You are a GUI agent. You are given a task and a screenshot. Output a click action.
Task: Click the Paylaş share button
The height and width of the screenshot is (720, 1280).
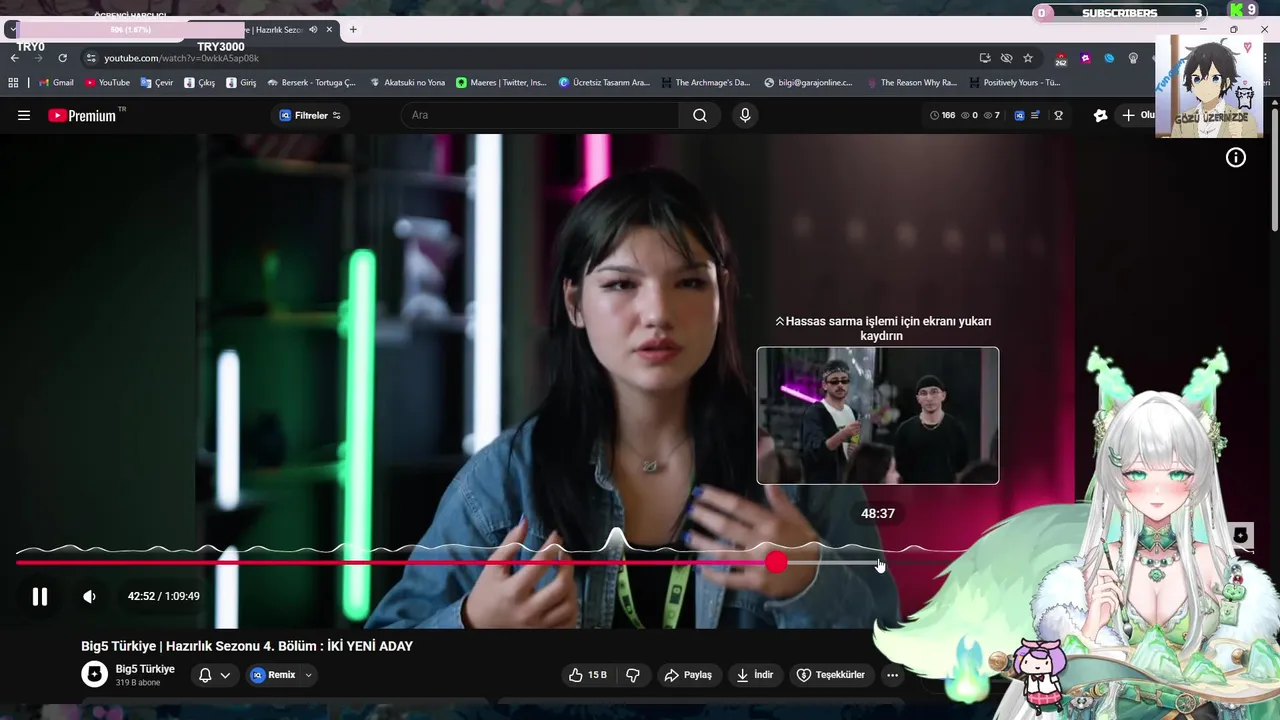tap(688, 675)
